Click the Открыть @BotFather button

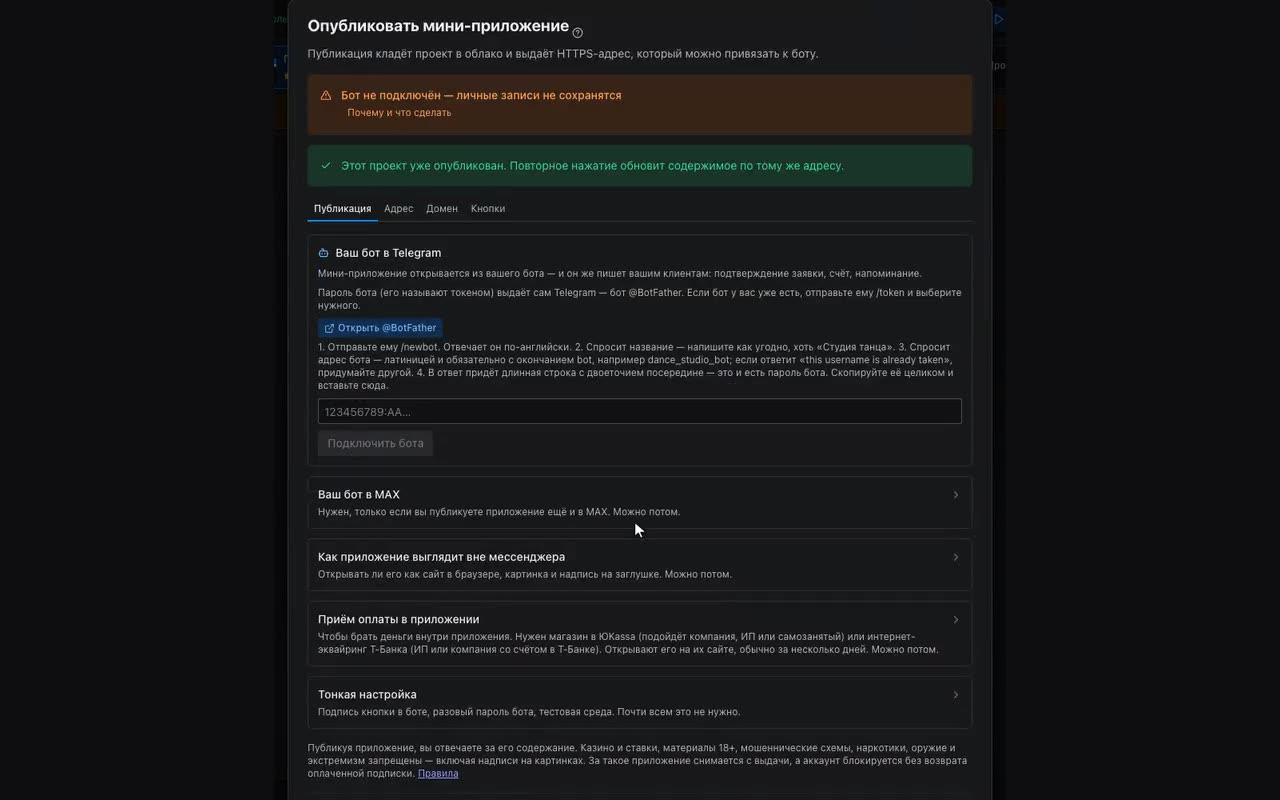click(x=380, y=328)
